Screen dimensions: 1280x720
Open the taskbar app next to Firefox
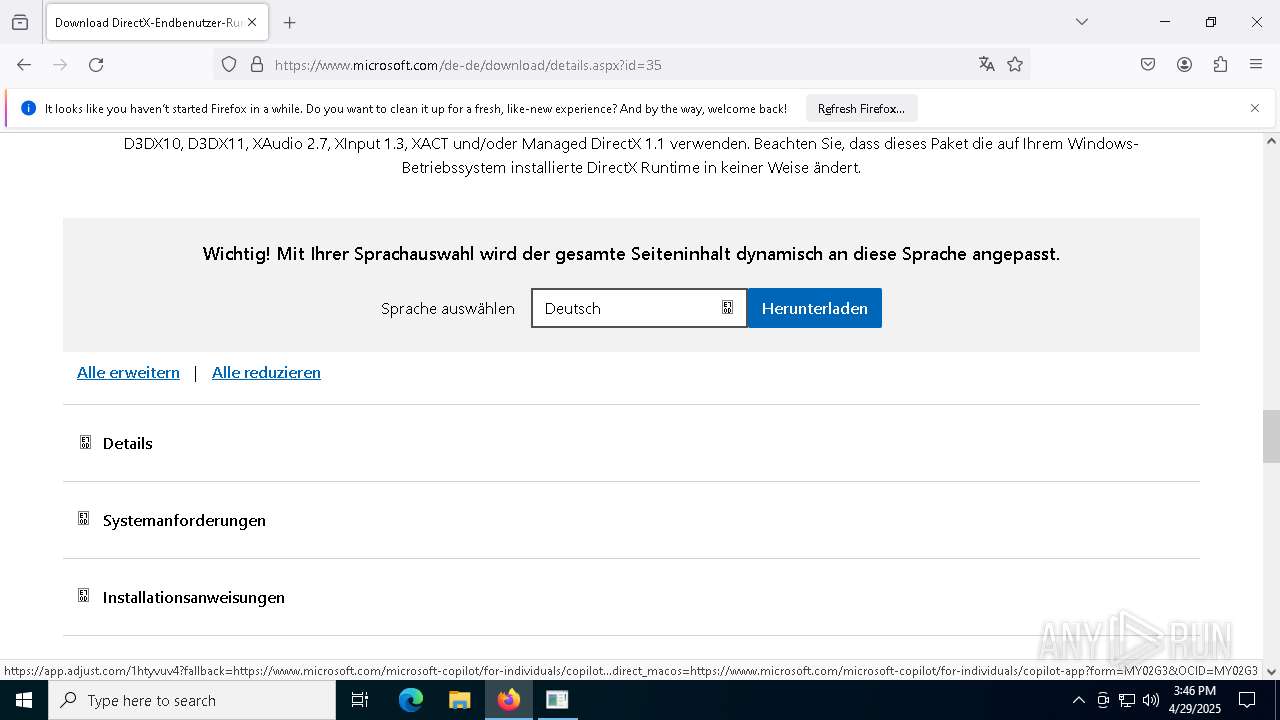click(x=557, y=700)
